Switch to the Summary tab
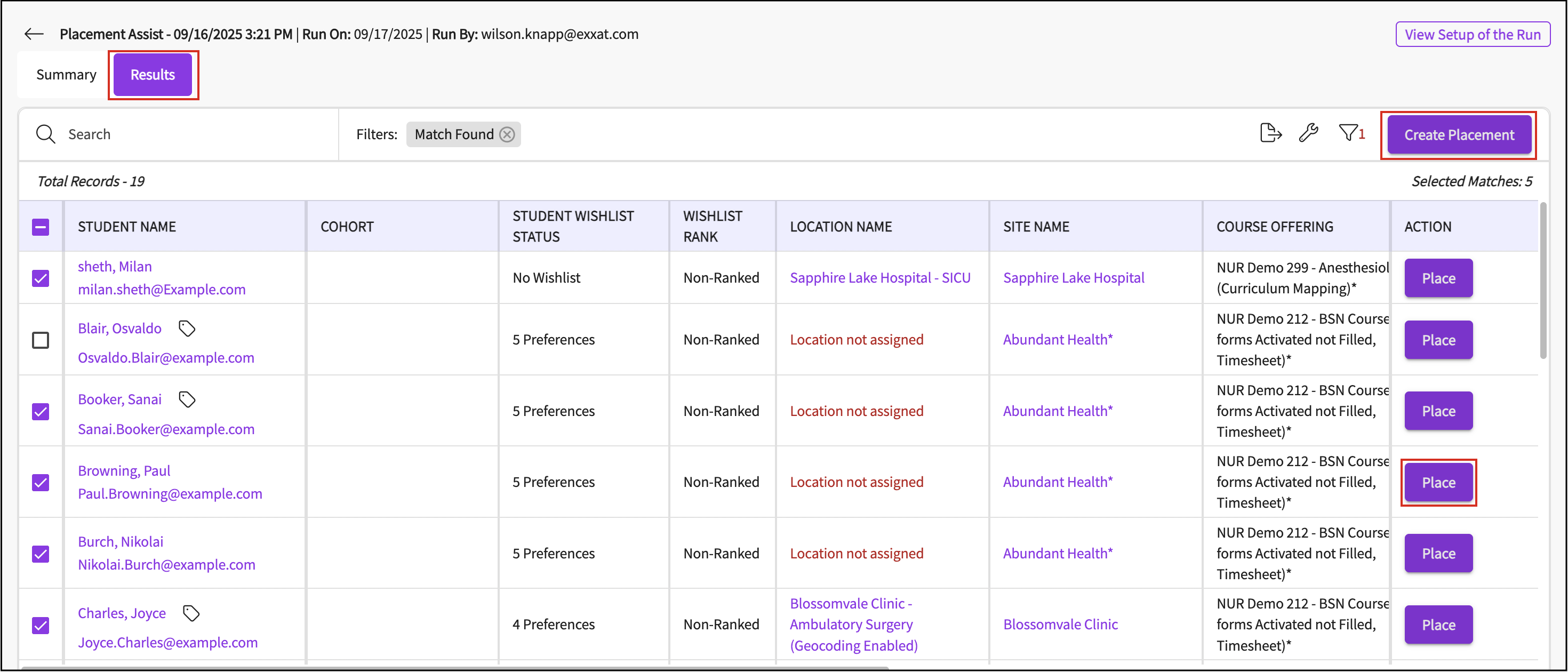The width and height of the screenshot is (1568, 672). tap(66, 74)
